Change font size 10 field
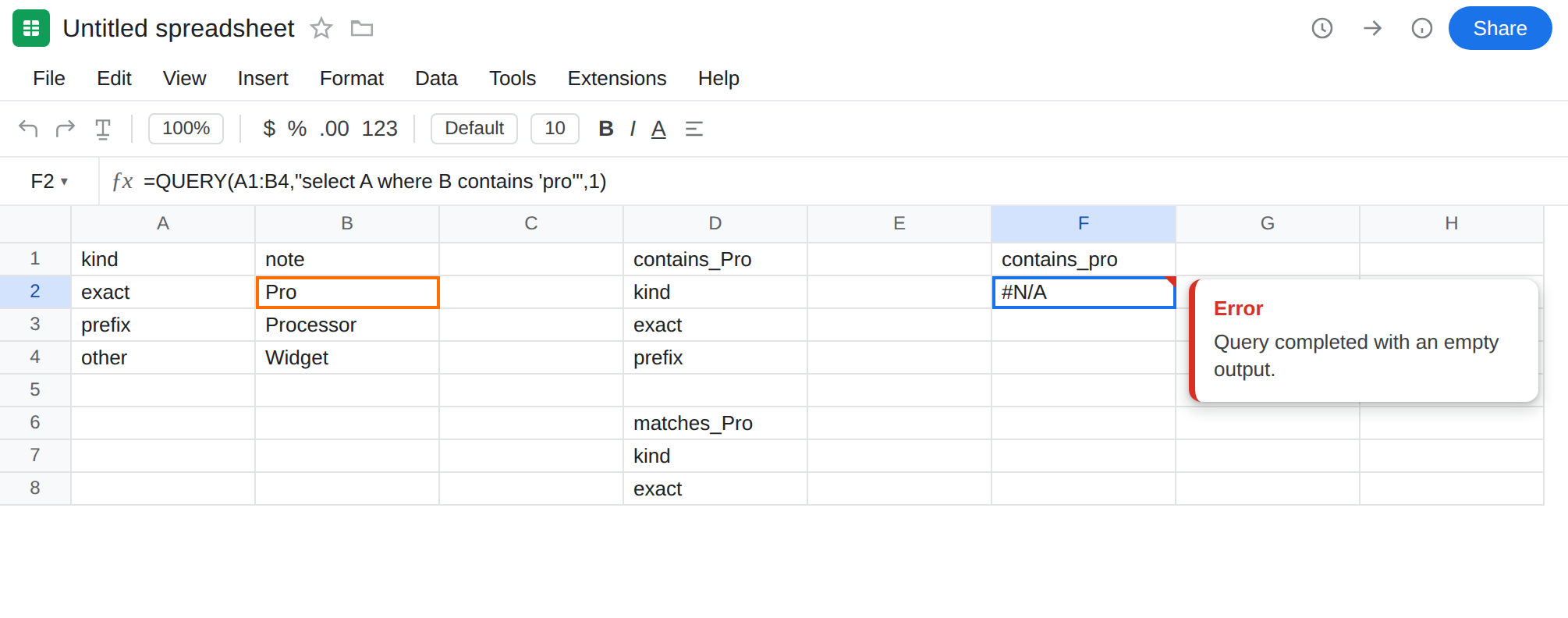Image resolution: width=1568 pixels, height=618 pixels. 555,128
